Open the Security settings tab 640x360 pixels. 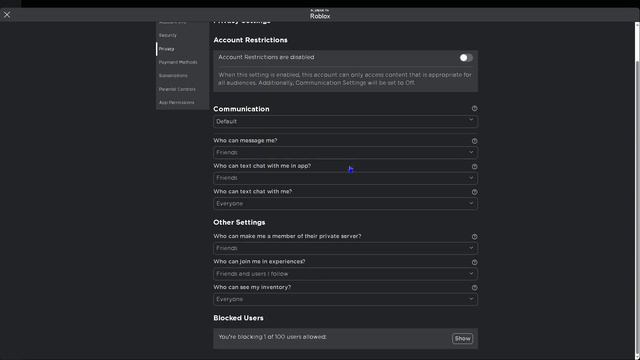coord(168,36)
